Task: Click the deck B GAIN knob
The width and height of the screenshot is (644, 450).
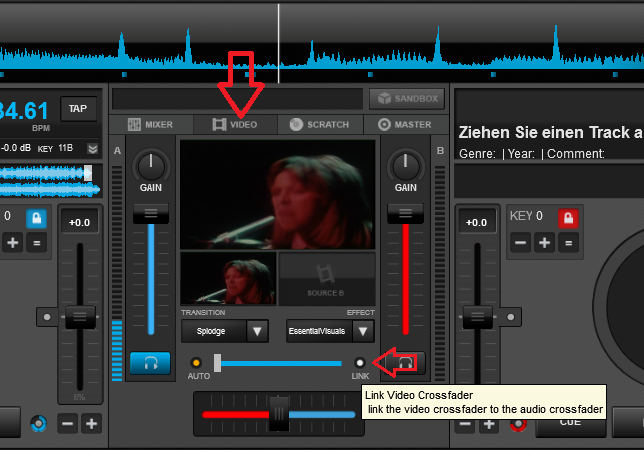Action: pos(405,166)
